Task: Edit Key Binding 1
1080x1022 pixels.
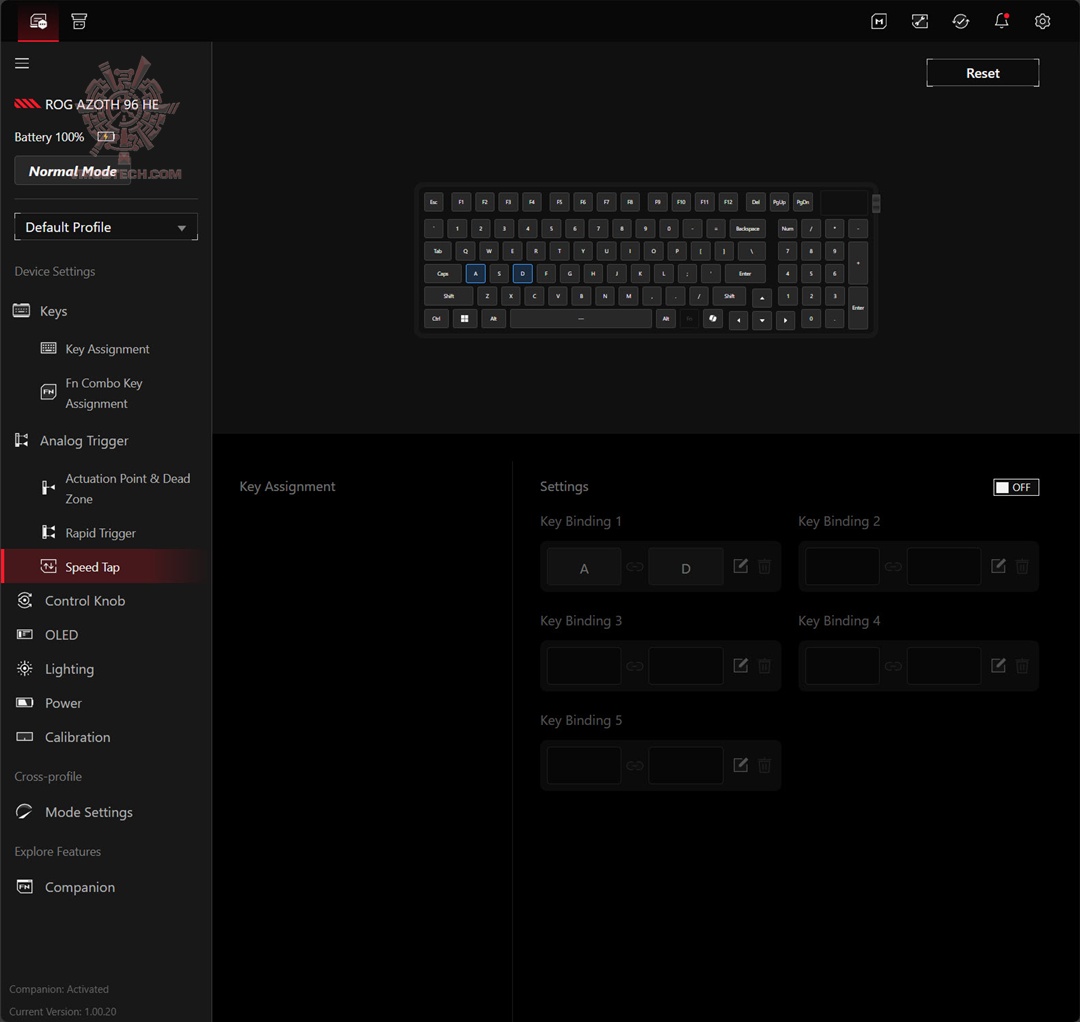Action: [x=740, y=566]
